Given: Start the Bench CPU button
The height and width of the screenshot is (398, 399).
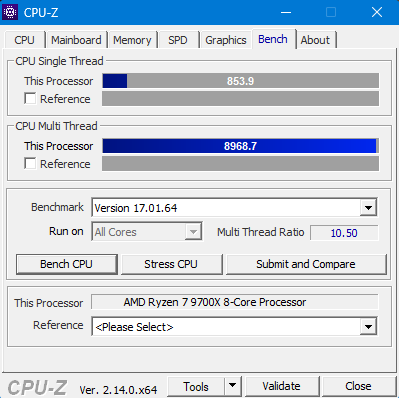Looking at the screenshot, I should [67, 264].
